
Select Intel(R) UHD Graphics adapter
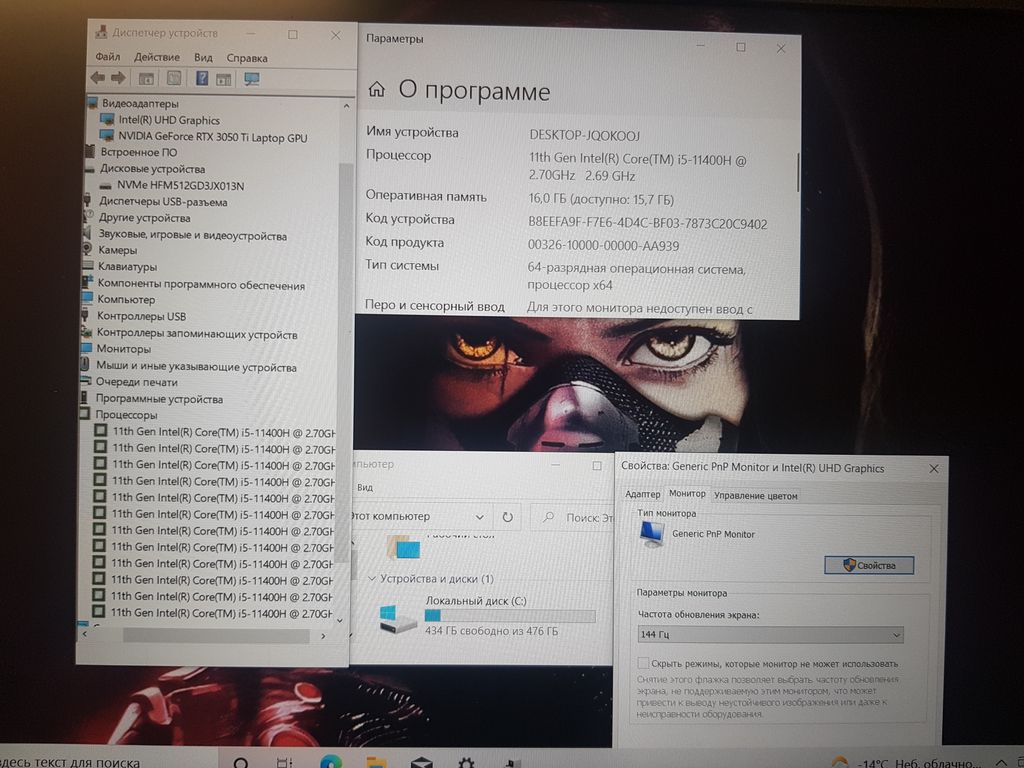[168, 120]
